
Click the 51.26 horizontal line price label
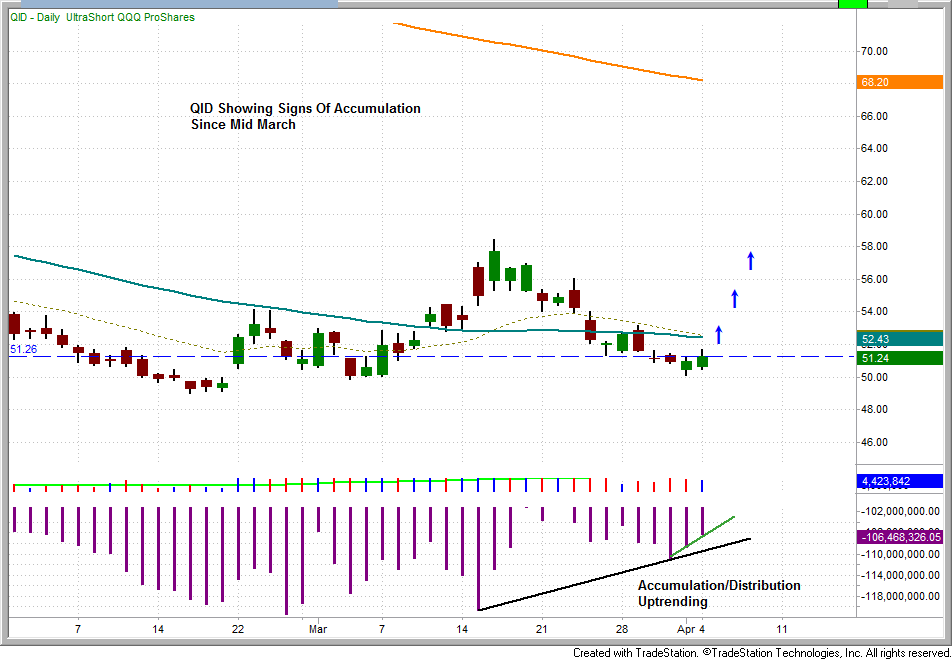click(24, 349)
